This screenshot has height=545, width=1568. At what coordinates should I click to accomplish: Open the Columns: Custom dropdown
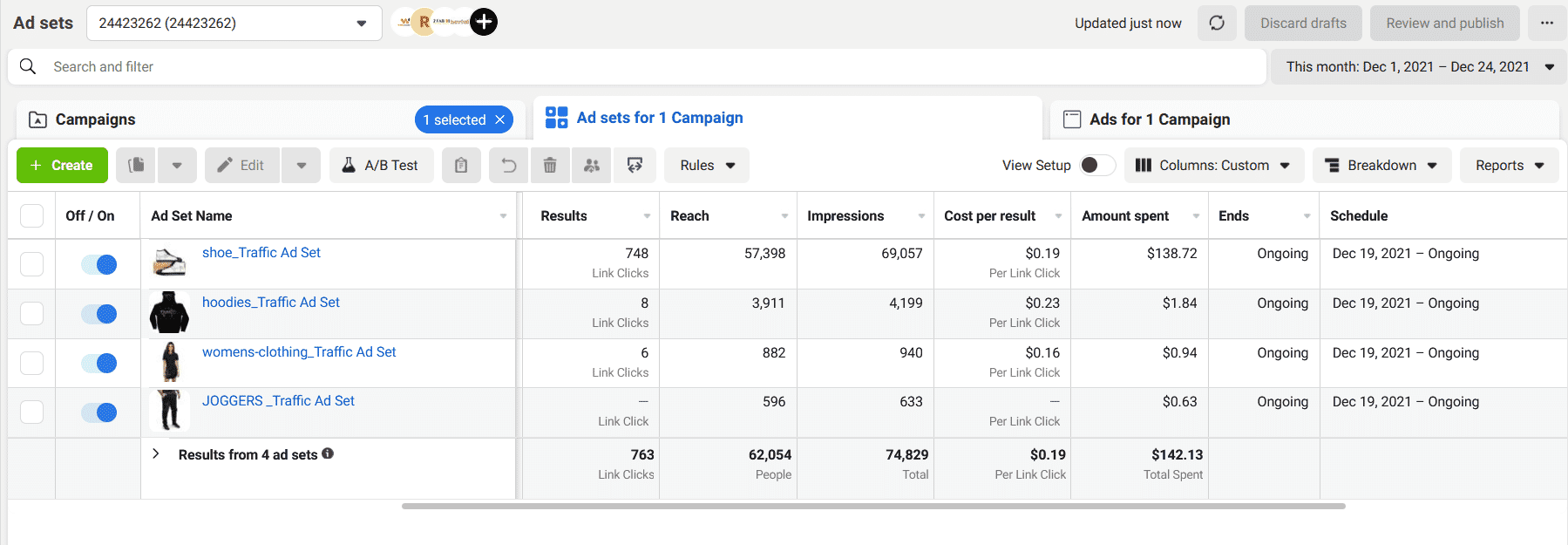[x=1214, y=165]
